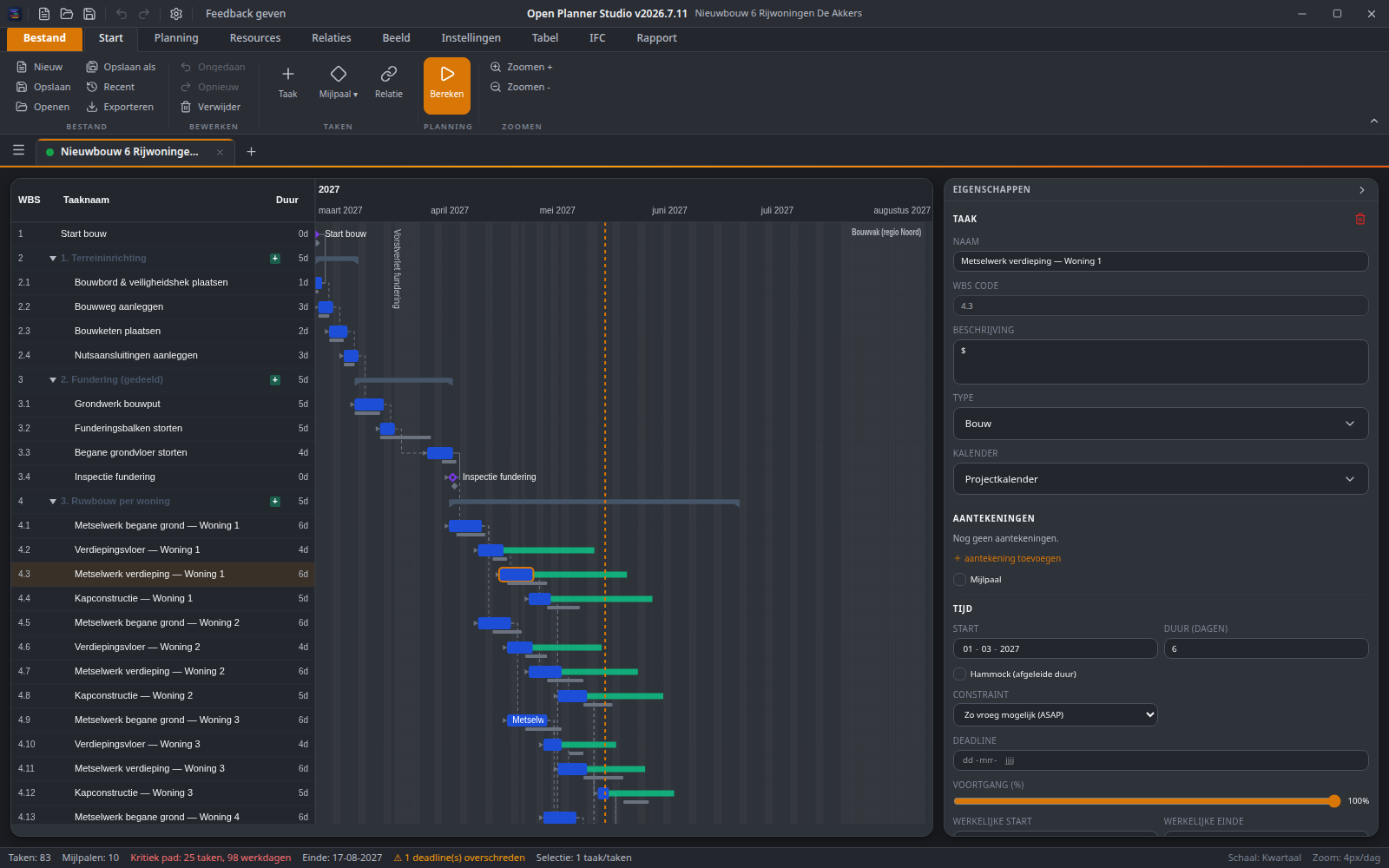Add a new task with Taak icon
Viewport: 1389px width, 868px height.
pyautogui.click(x=288, y=75)
